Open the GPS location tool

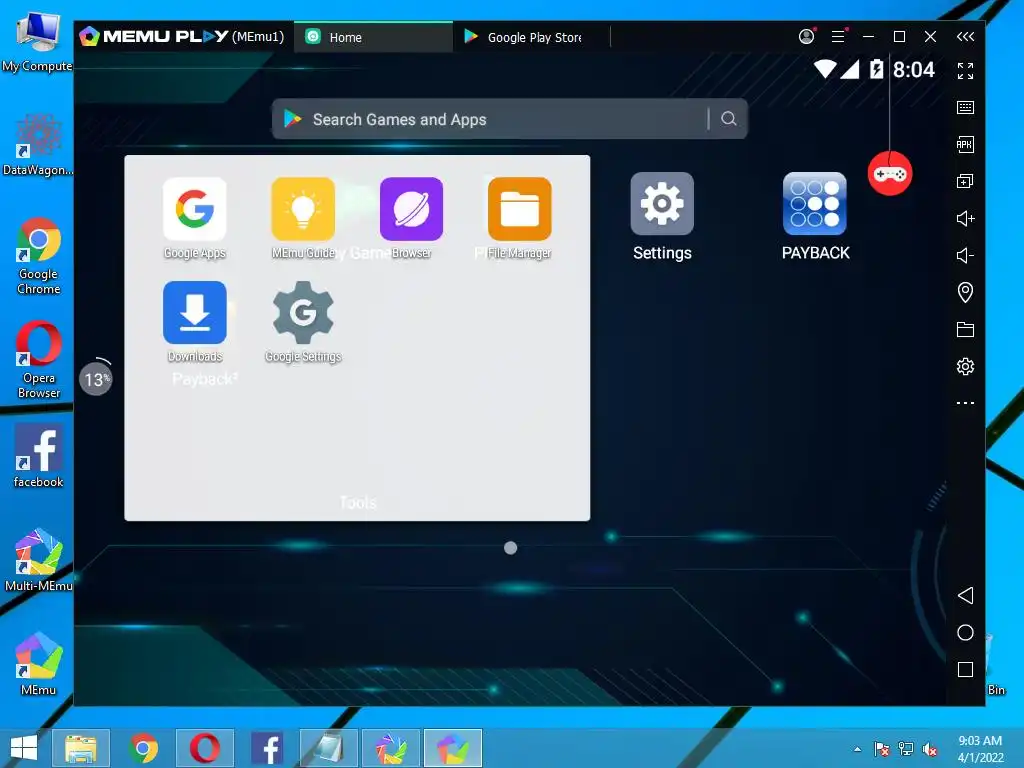(965, 292)
